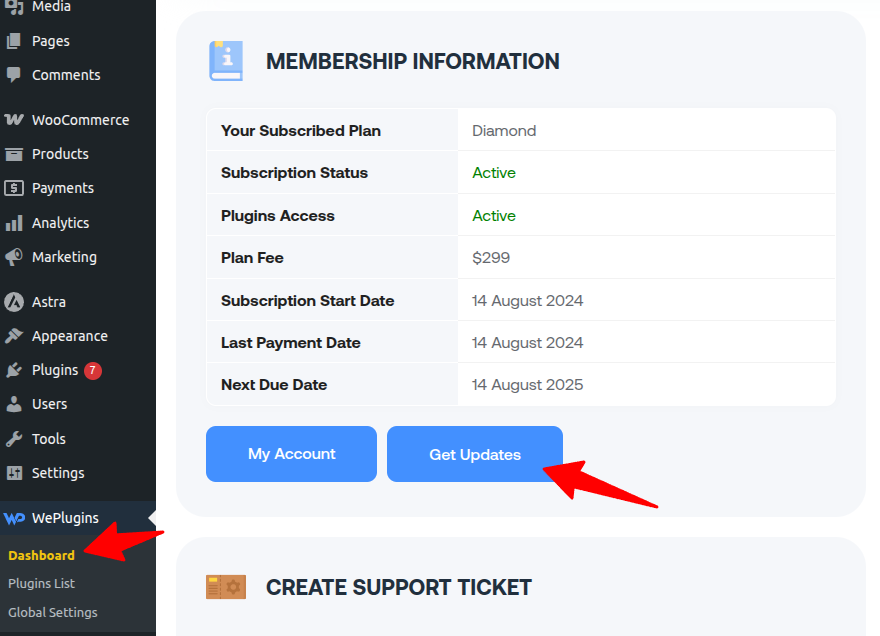Click the Create Support Ticket icon
This screenshot has width=880, height=636.
(225, 587)
